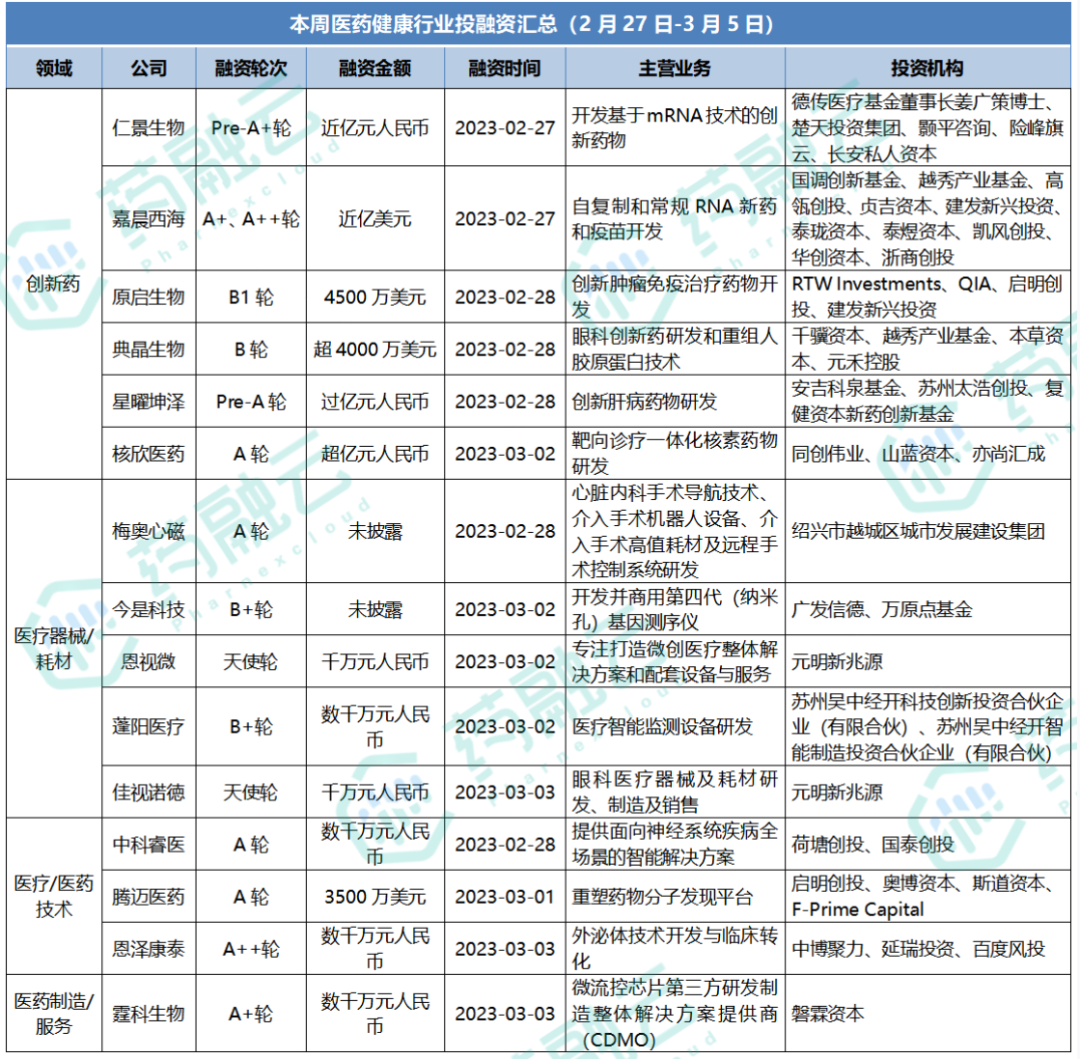Select the B1 轮 round cell
1080x1059 pixels.
tap(251, 297)
